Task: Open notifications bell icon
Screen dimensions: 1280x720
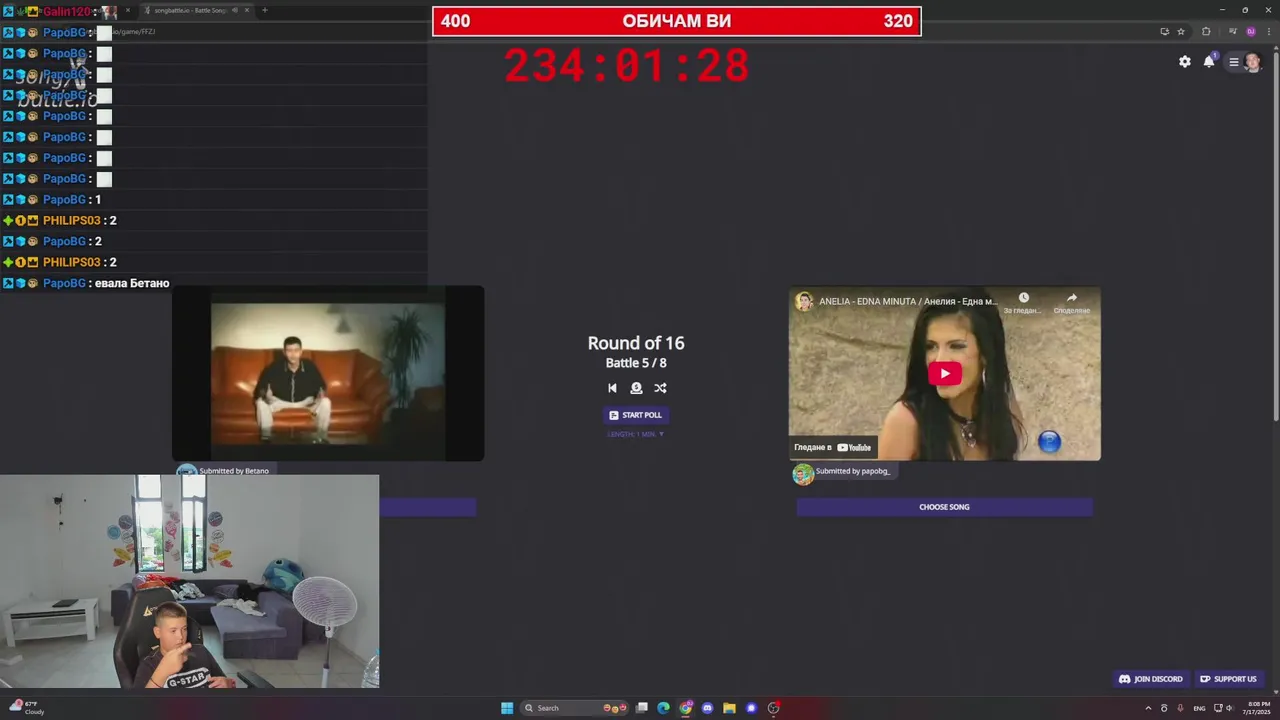Action: tap(1209, 62)
